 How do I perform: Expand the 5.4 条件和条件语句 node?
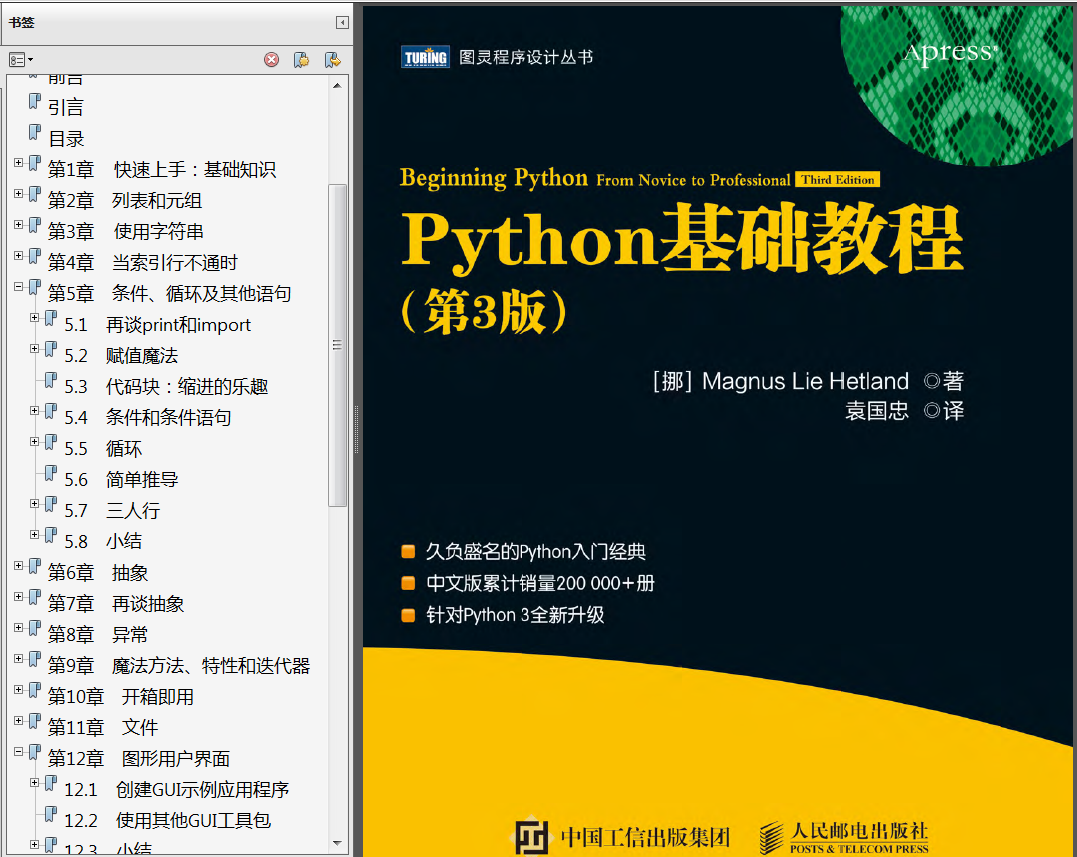tap(34, 410)
